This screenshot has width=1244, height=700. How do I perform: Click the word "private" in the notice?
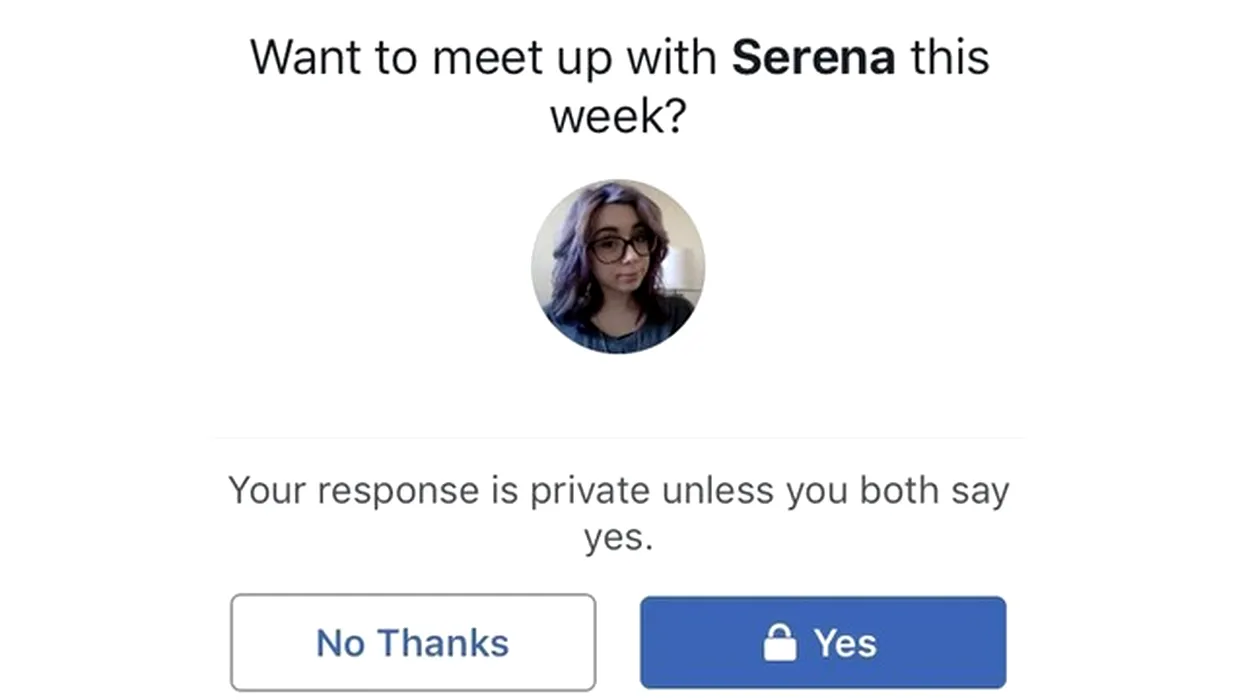tap(590, 491)
